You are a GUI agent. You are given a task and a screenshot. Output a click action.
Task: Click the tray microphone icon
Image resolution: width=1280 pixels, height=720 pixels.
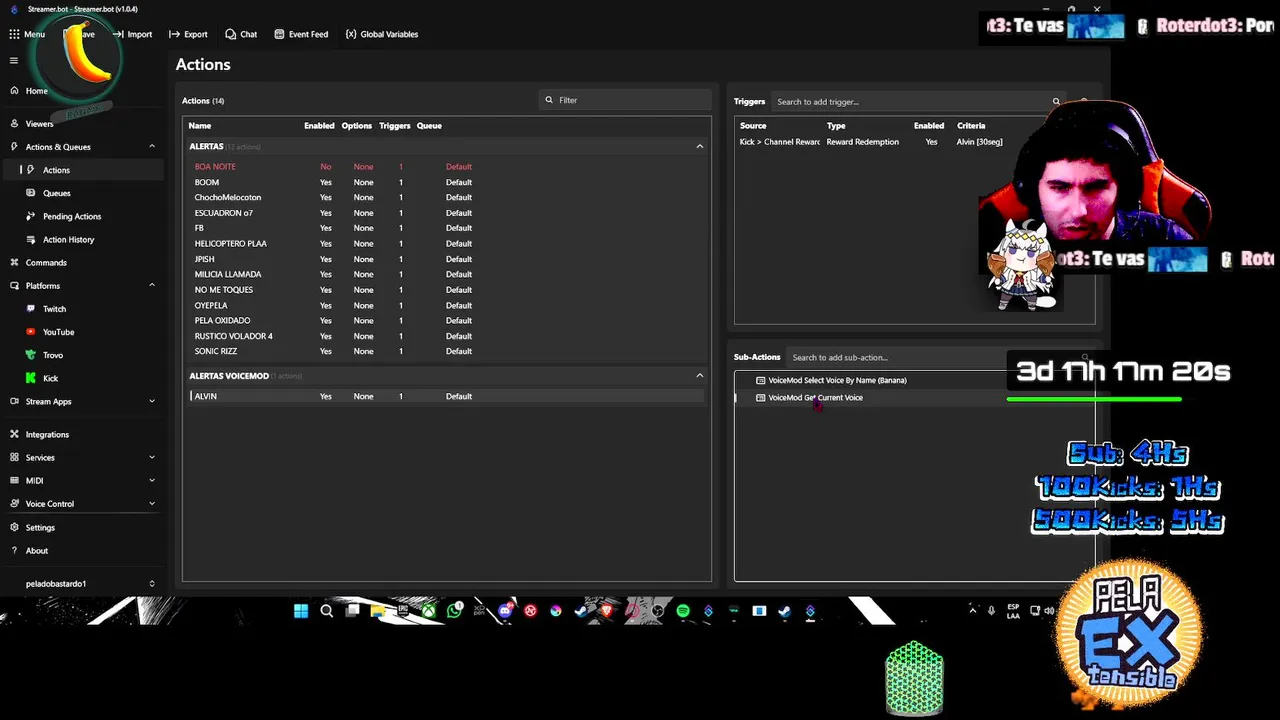click(991, 611)
